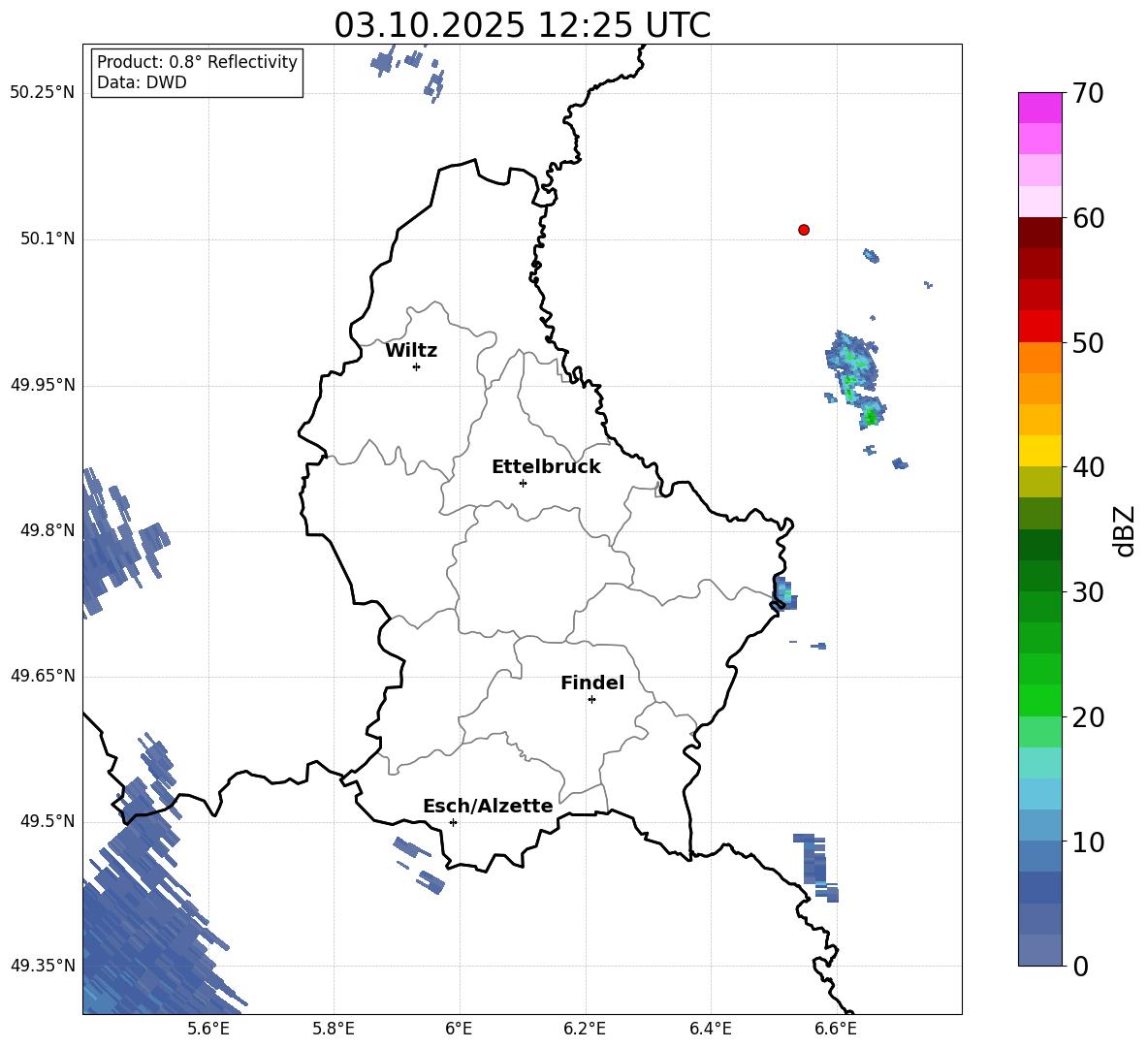Click the 6.6°E longitude label
Screen dimensions: 1148x1048
click(836, 1029)
